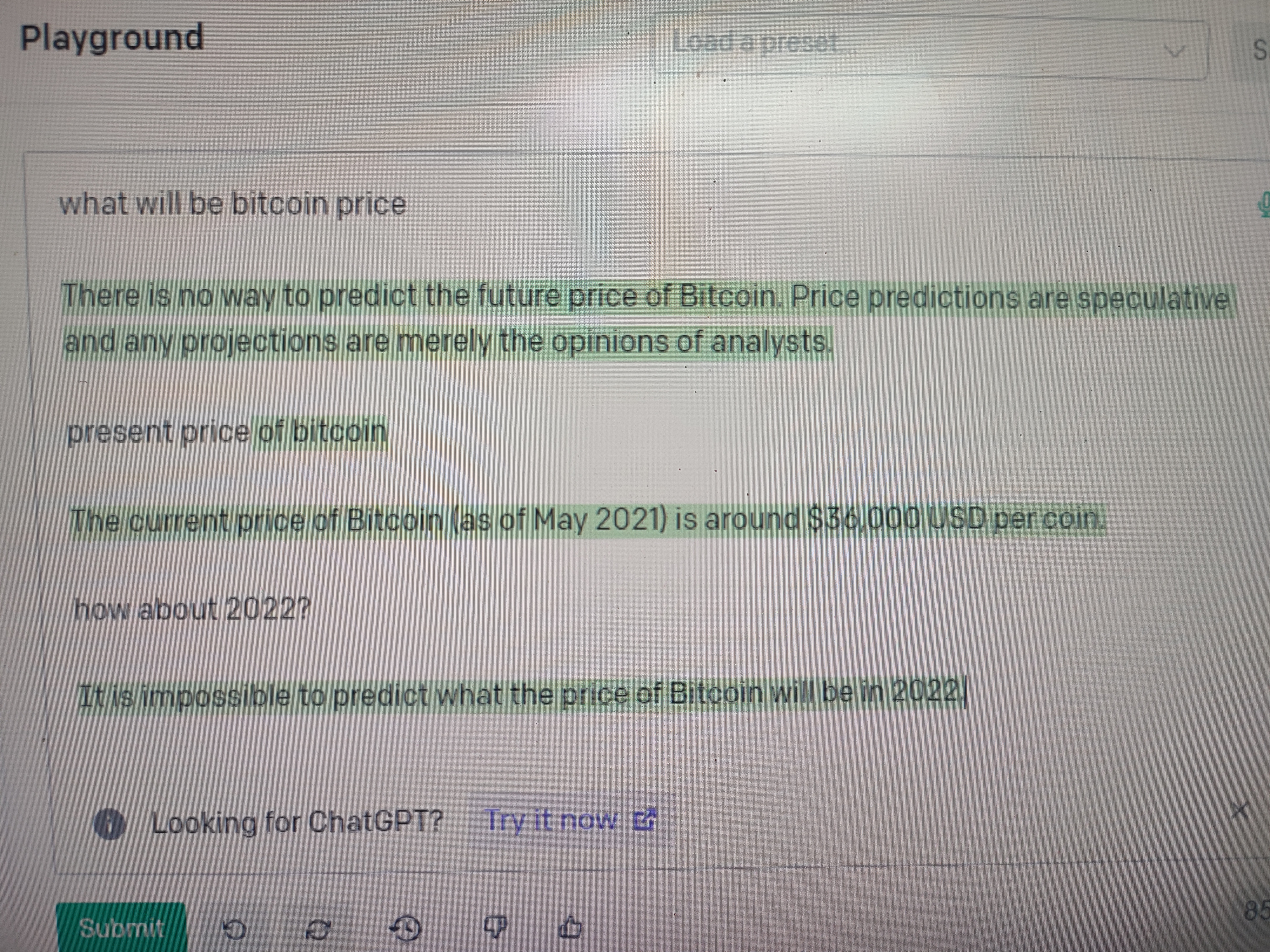Give thumbs up feedback

(570, 926)
